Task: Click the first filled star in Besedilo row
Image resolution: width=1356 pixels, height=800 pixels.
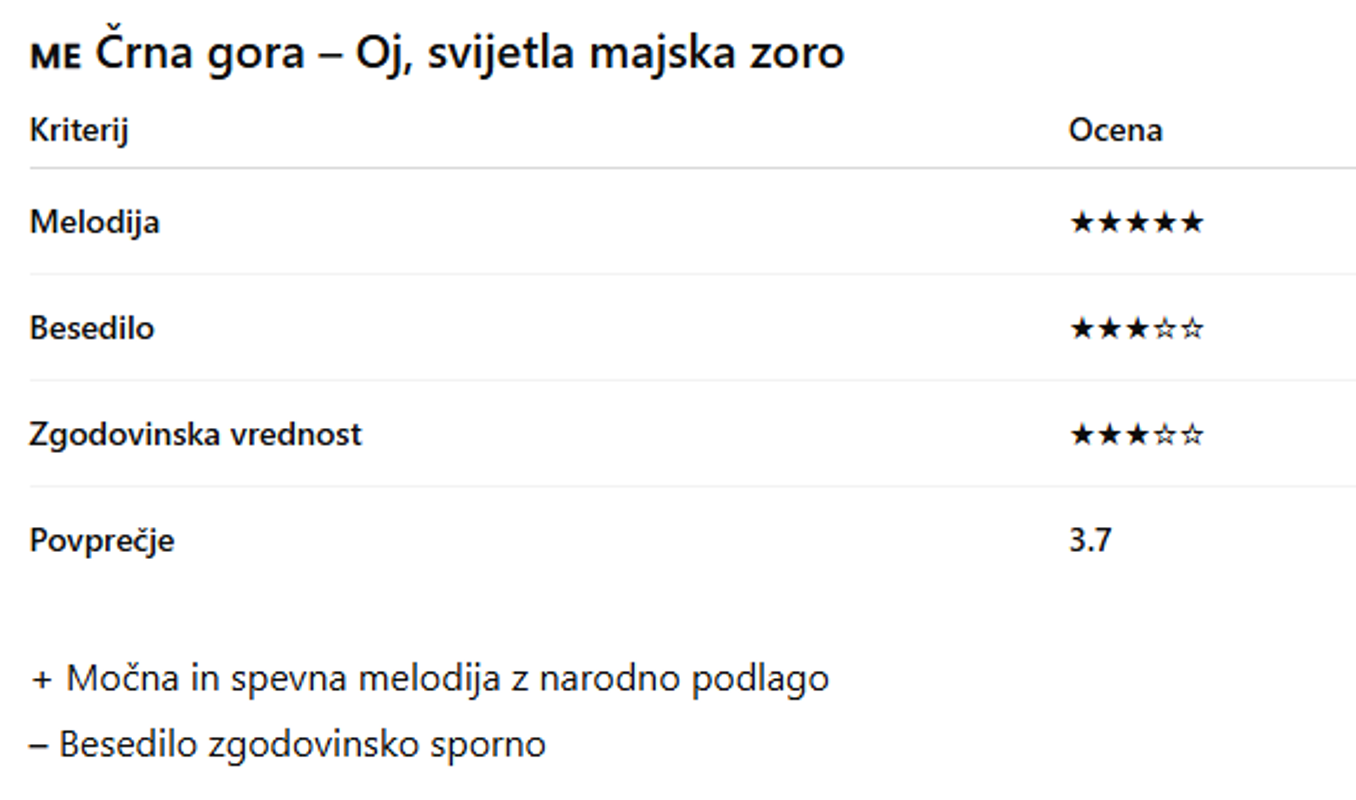Action: 1082,329
